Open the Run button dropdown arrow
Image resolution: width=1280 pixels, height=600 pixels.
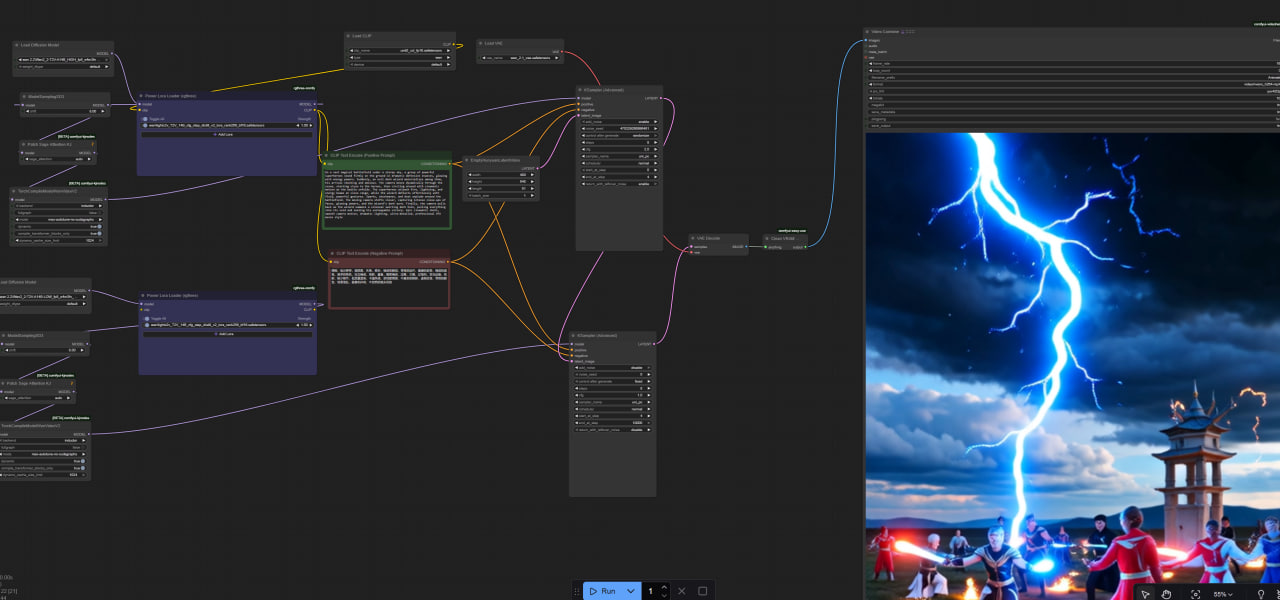click(x=630, y=591)
